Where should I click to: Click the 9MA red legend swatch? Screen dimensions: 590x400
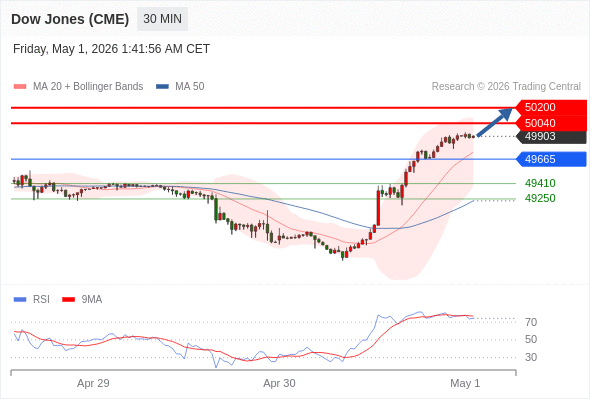[x=68, y=300]
